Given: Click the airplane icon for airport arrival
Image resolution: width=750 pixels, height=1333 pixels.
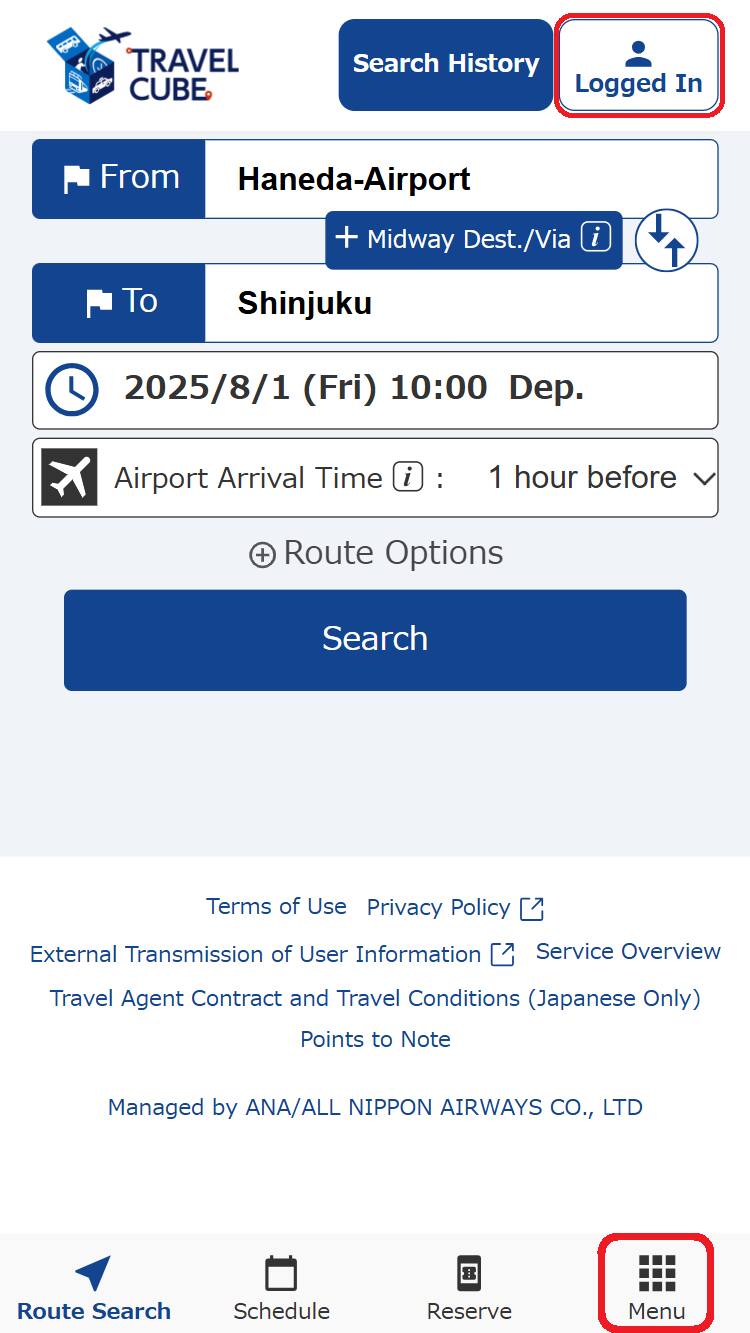Looking at the screenshot, I should coord(69,477).
